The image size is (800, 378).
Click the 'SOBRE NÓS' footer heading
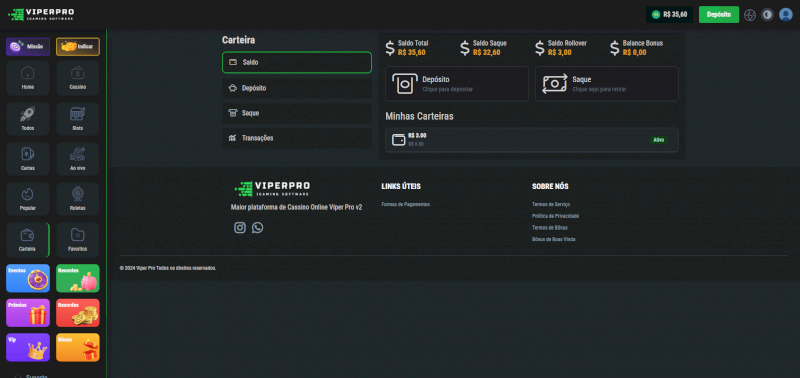click(x=550, y=186)
